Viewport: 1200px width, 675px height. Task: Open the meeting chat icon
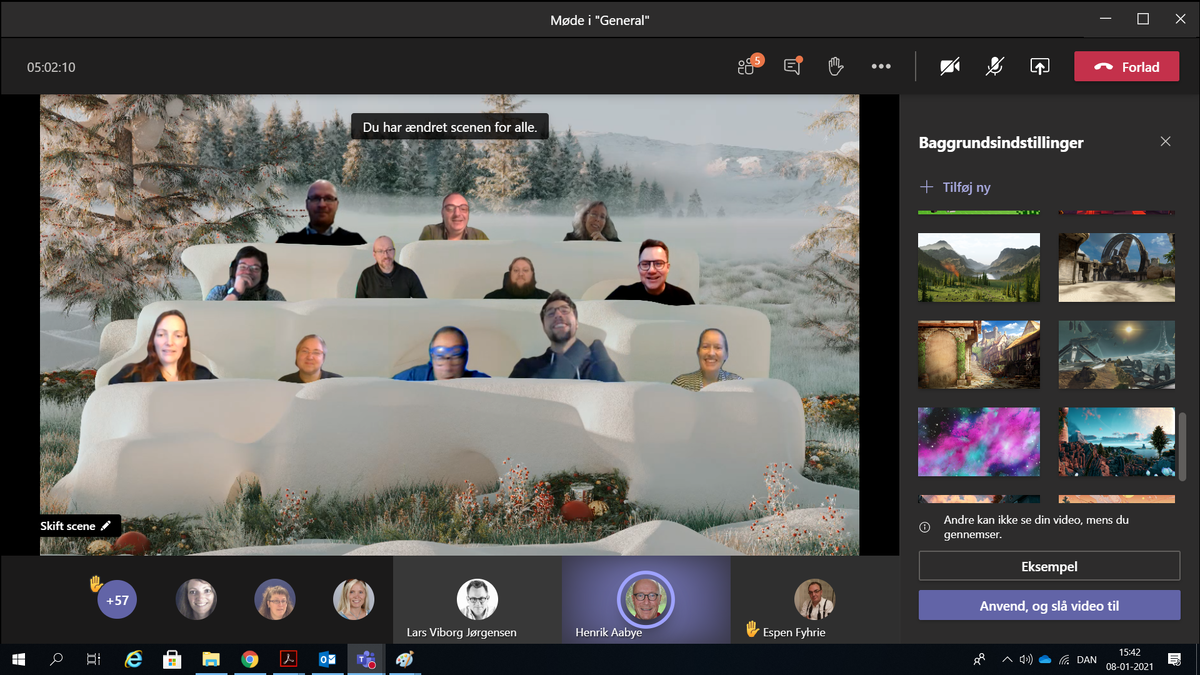[793, 67]
